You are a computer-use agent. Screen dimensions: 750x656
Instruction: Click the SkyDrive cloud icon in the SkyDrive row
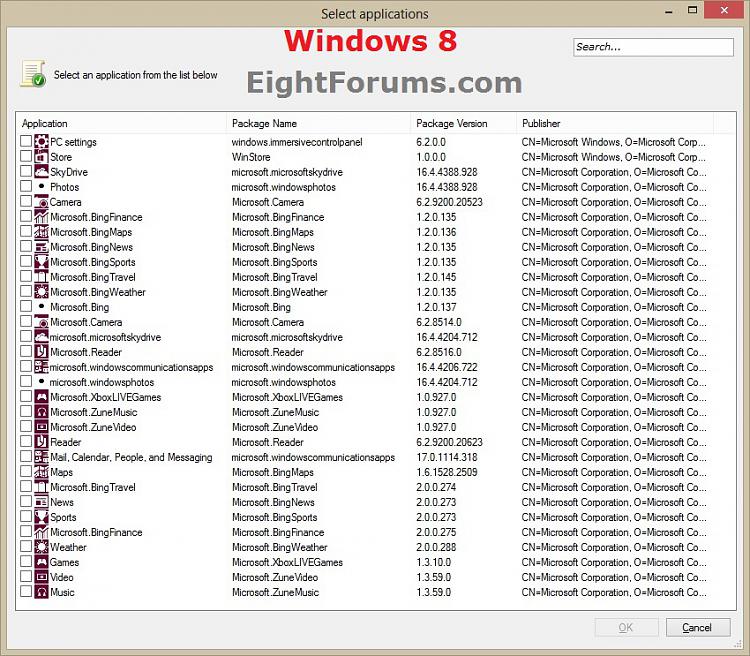coord(41,172)
